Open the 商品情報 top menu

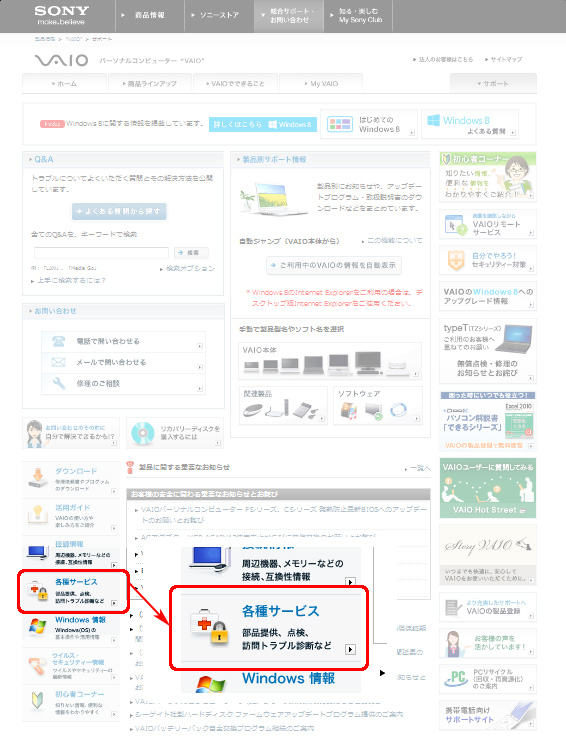(x=150, y=15)
